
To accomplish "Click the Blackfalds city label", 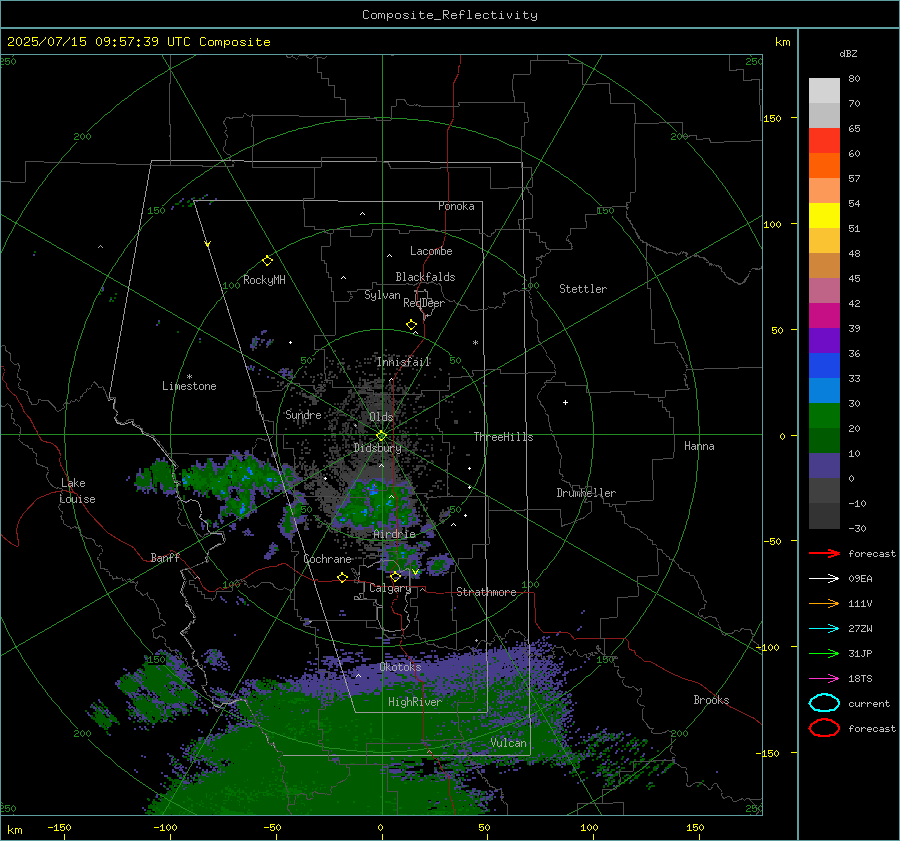I will tap(425, 277).
